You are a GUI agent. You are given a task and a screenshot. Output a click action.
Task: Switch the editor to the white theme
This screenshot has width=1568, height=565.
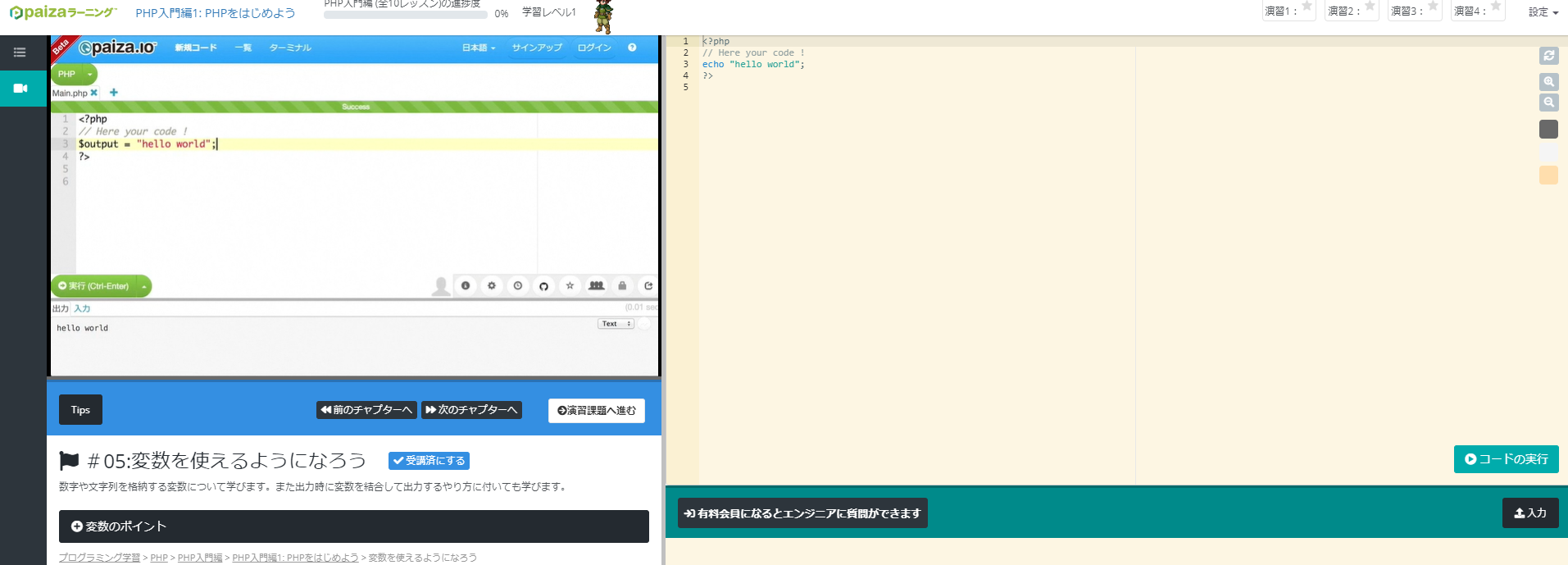point(1548,153)
